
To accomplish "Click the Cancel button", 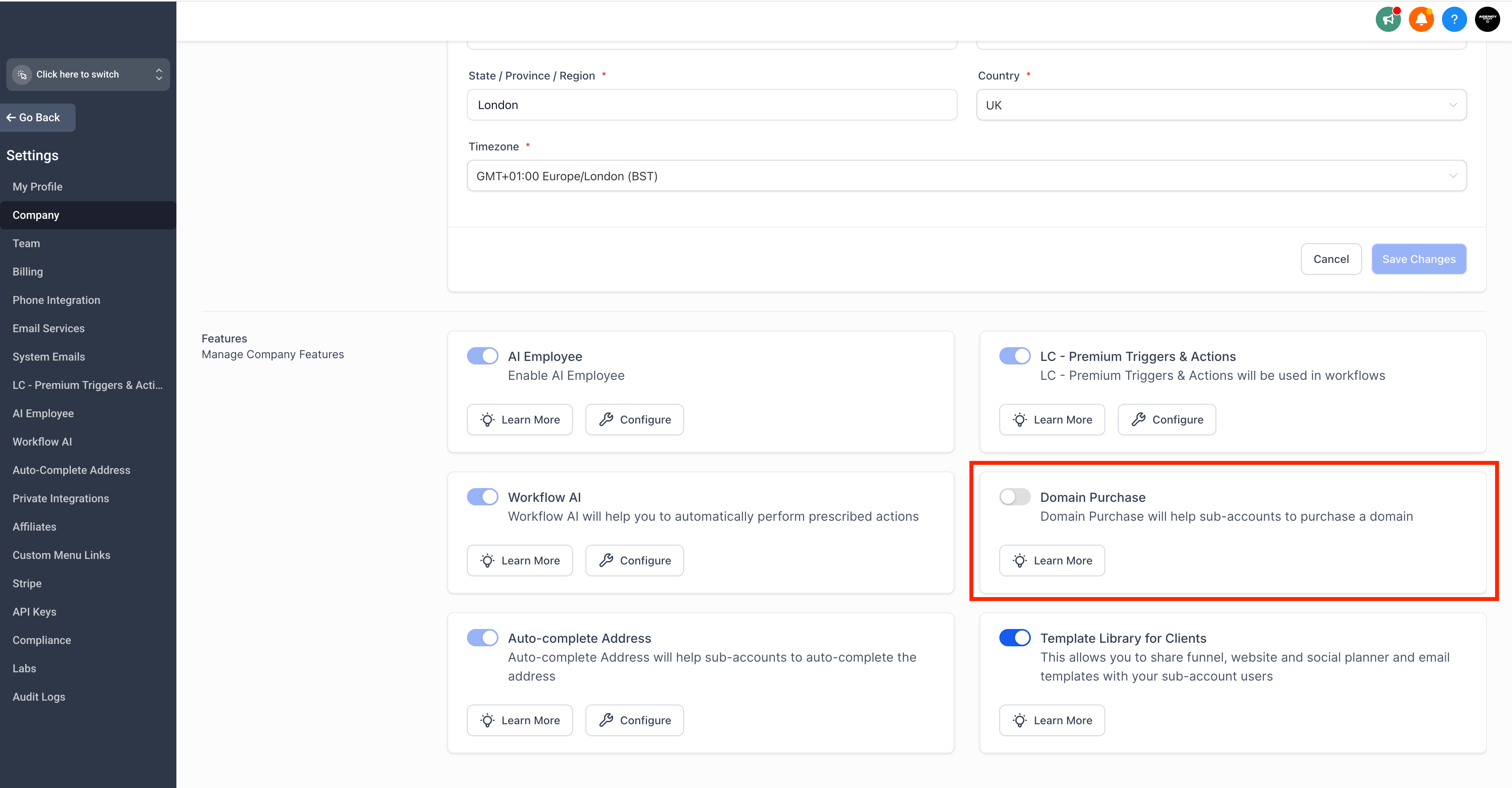I will coord(1330,259).
